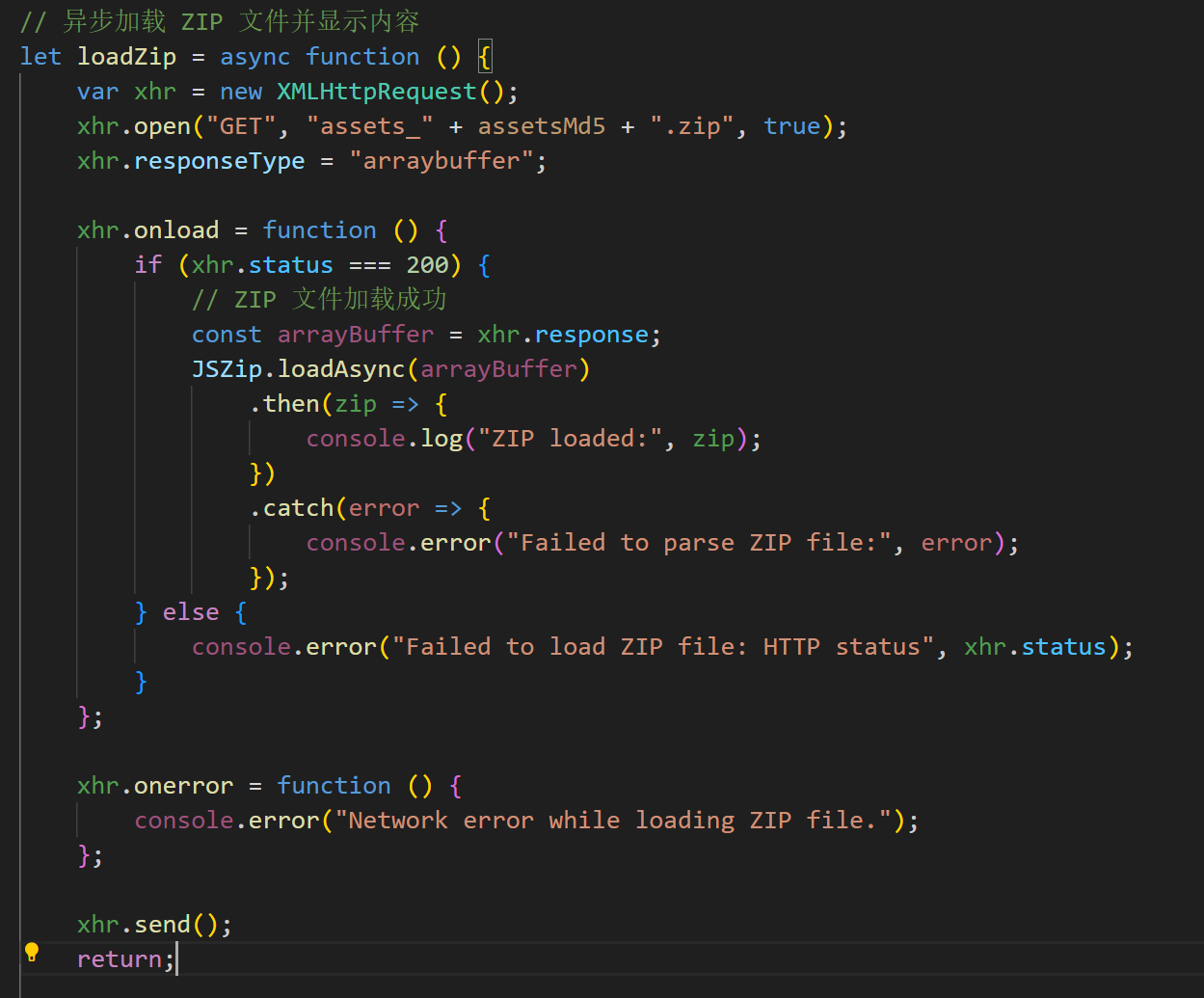Click the 'loadAsync' method call
The height and width of the screenshot is (998, 1204).
341,369
